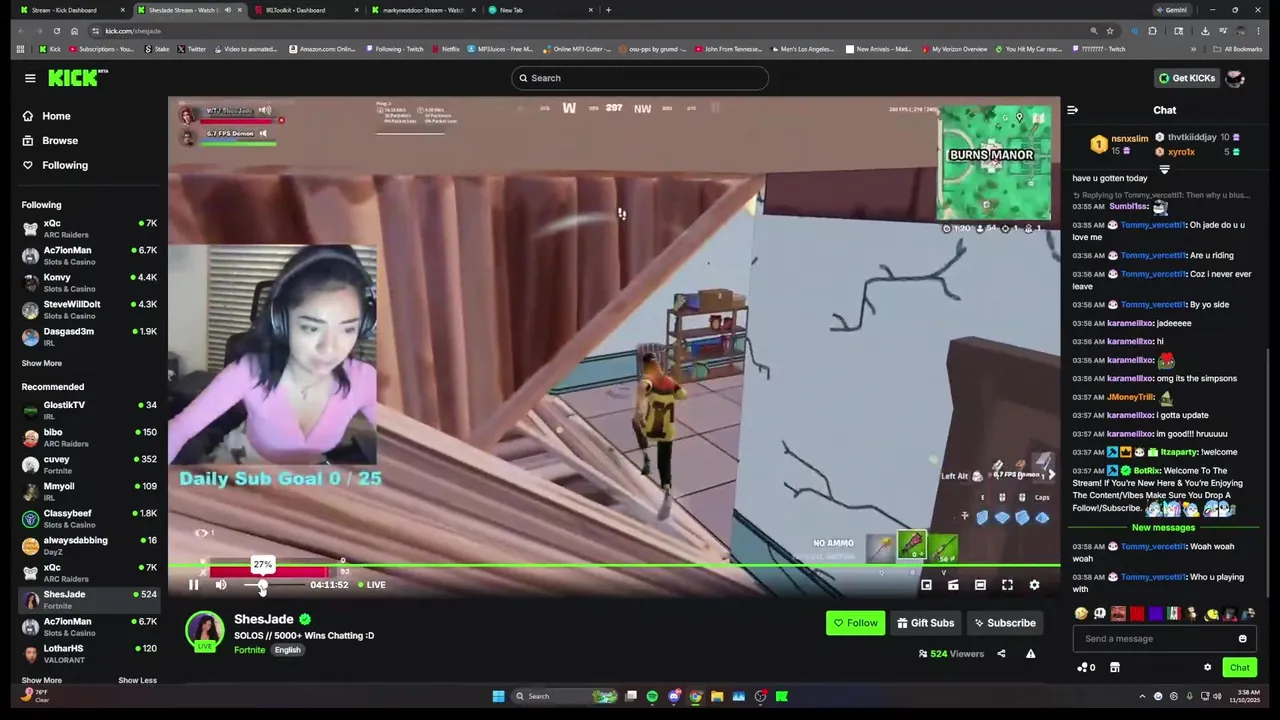This screenshot has width=1280, height=720.
Task: Open Dasgasd3m IRL channel
Action: click(89, 337)
